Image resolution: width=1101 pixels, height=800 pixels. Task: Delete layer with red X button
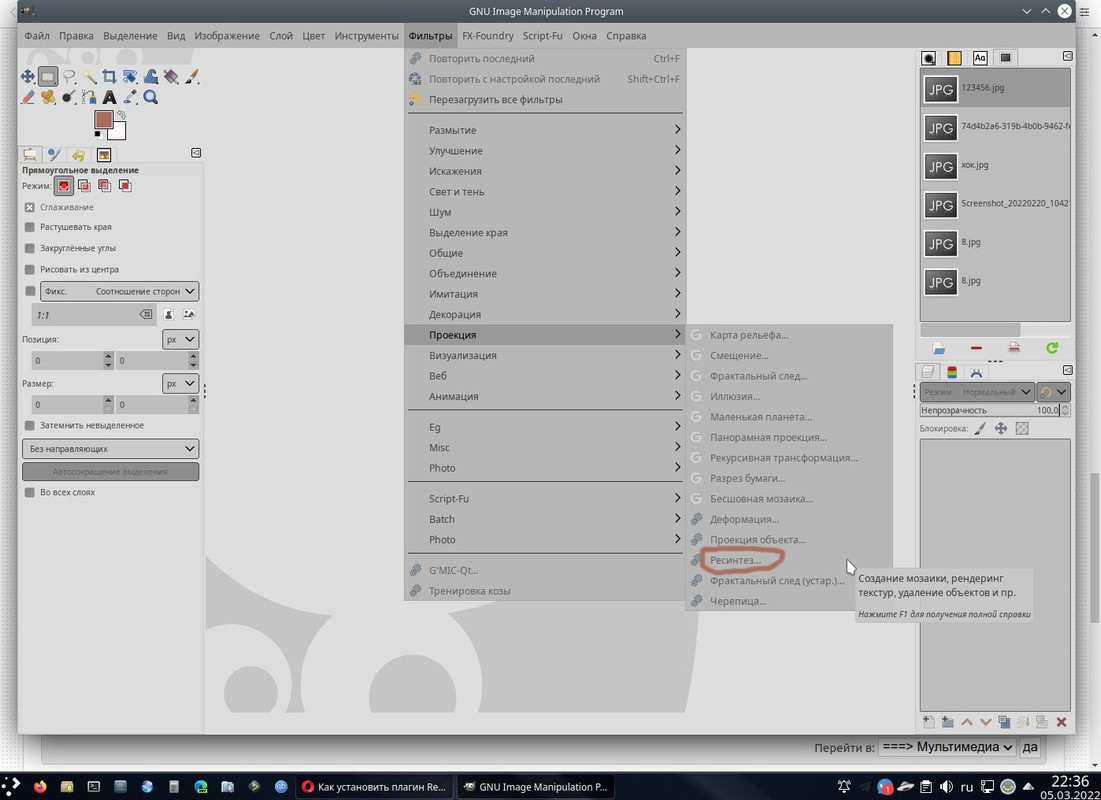[x=1061, y=722]
